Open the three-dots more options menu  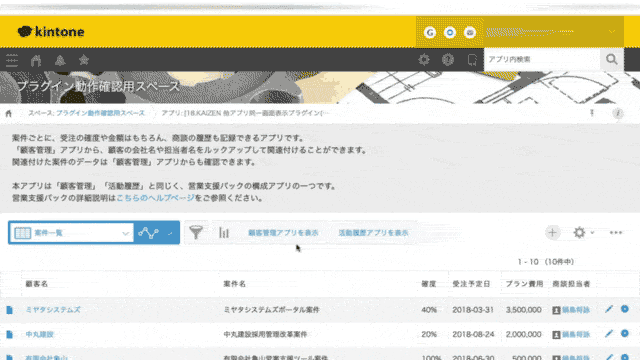(616, 233)
